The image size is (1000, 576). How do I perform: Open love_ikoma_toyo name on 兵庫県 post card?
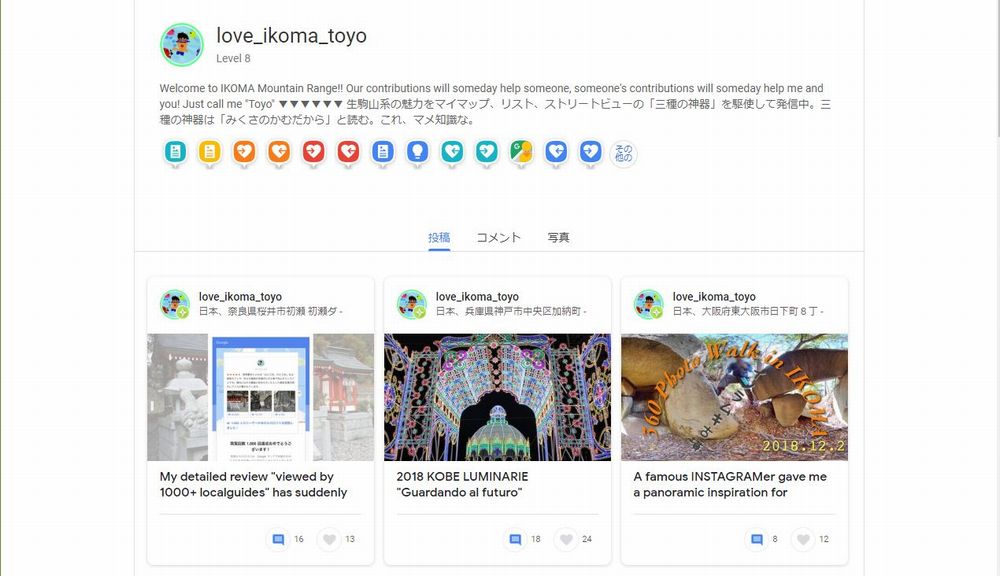[x=477, y=297]
